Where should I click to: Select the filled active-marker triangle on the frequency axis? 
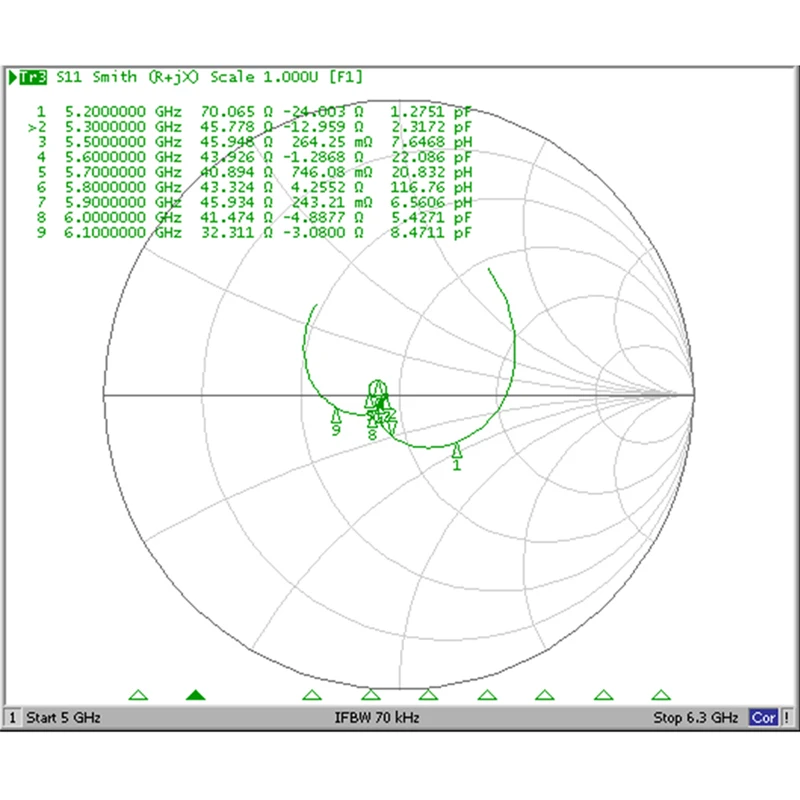point(196,695)
